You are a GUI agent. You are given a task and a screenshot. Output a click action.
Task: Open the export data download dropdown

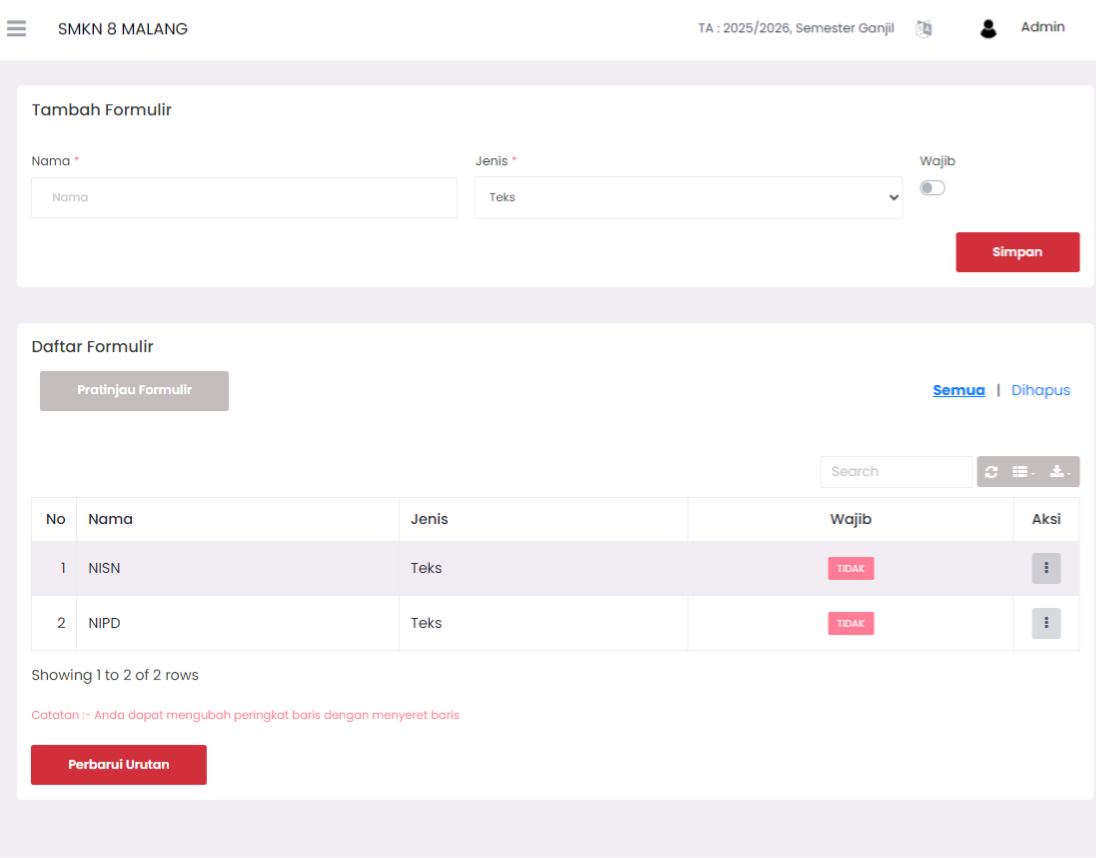(x=1059, y=472)
